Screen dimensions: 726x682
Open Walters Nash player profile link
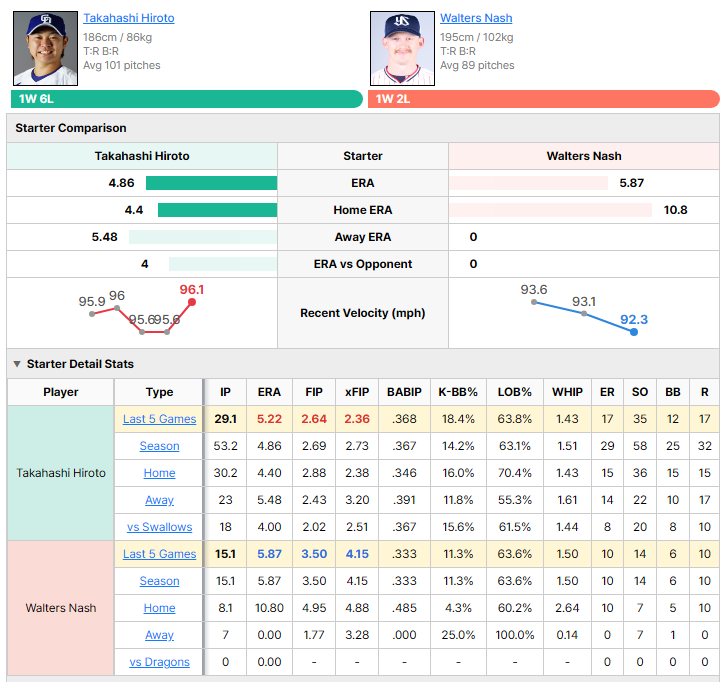[x=476, y=18]
